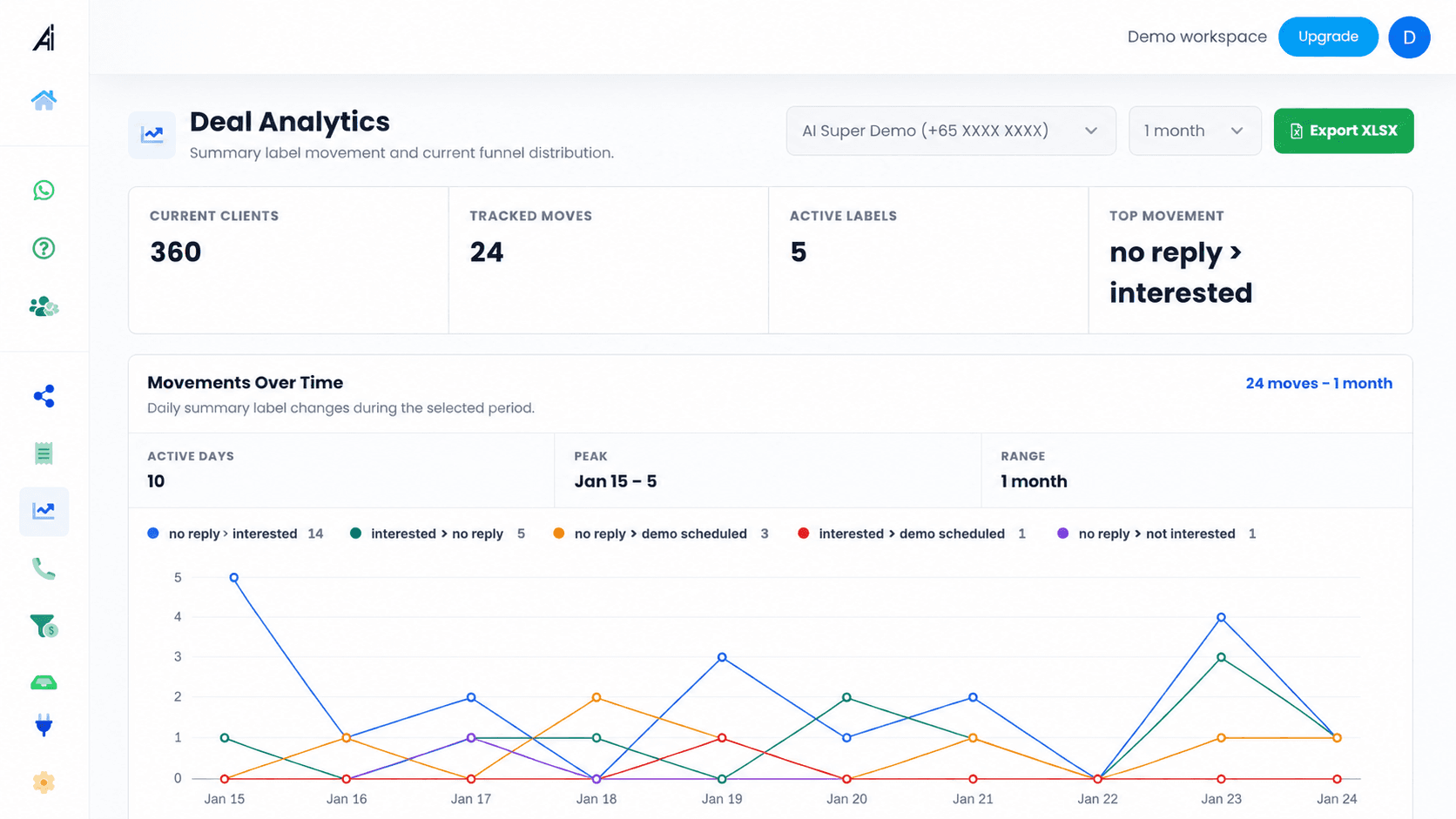Image resolution: width=1456 pixels, height=819 pixels.
Task: Open the AI Super Demo number dropdown
Action: tap(951, 131)
